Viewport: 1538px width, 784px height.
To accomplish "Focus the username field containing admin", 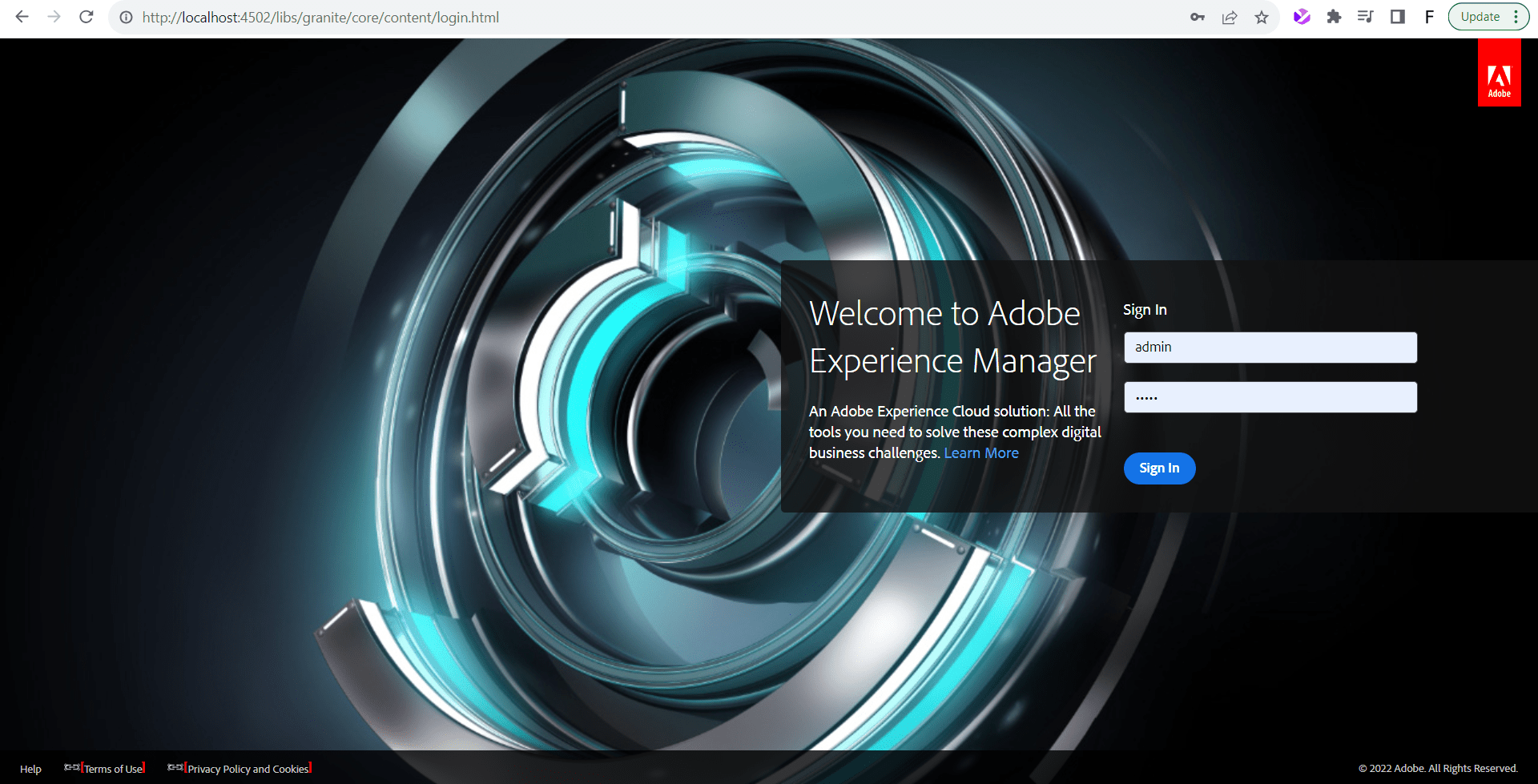I will coord(1270,348).
